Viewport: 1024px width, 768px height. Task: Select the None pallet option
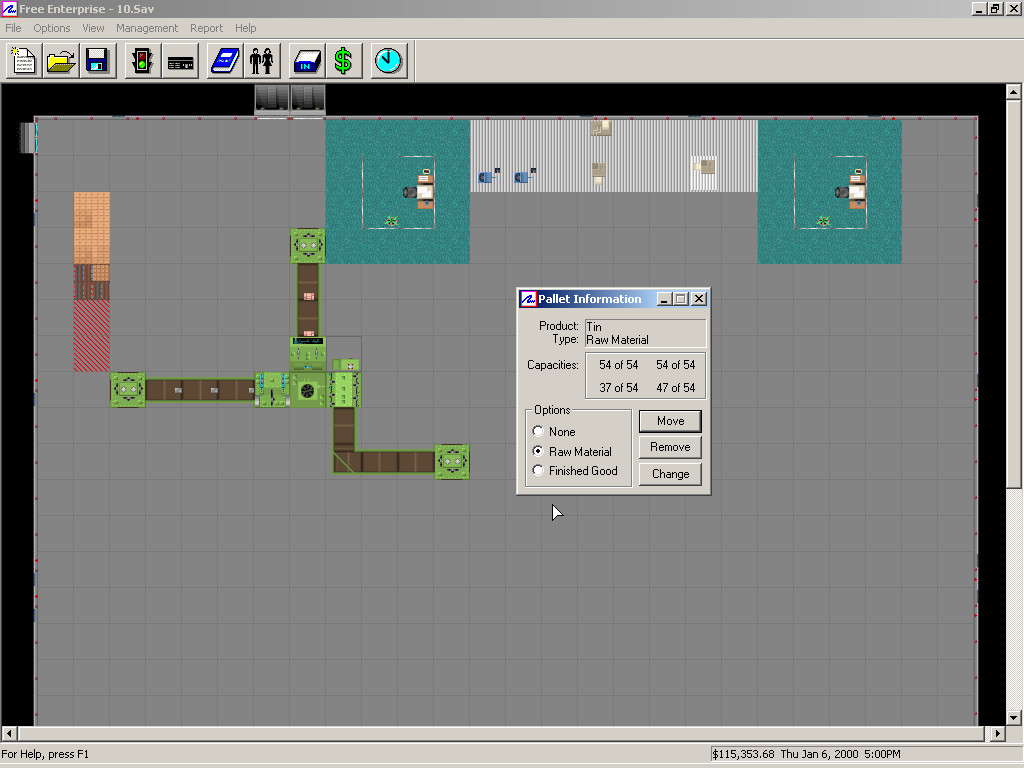click(539, 432)
